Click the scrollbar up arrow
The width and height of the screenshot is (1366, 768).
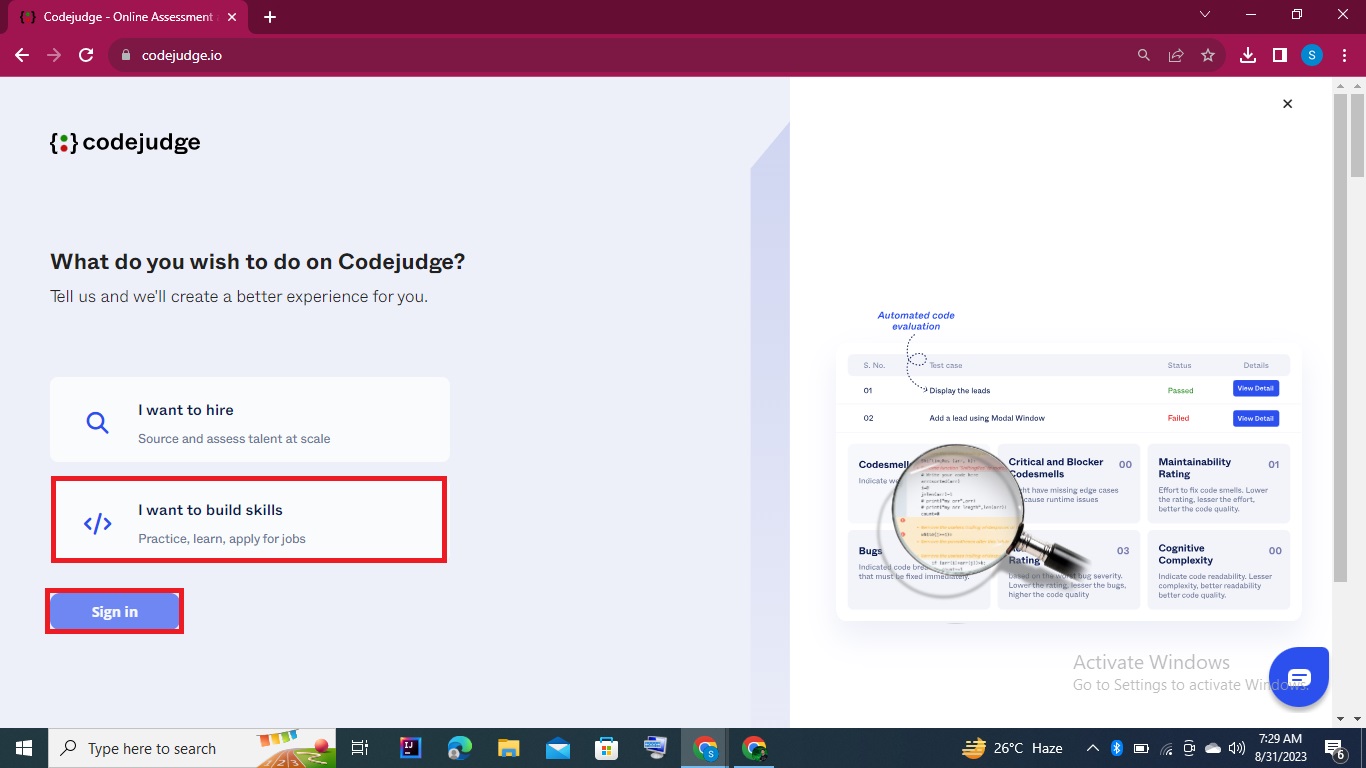pyautogui.click(x=1358, y=85)
